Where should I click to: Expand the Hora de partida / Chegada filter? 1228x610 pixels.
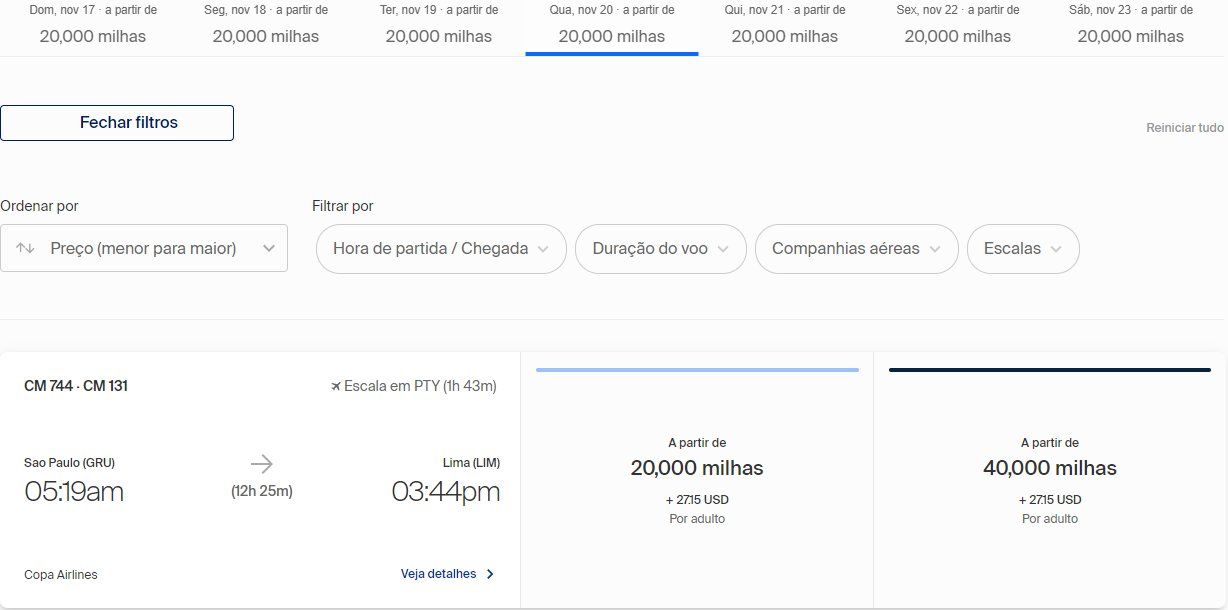[441, 249]
